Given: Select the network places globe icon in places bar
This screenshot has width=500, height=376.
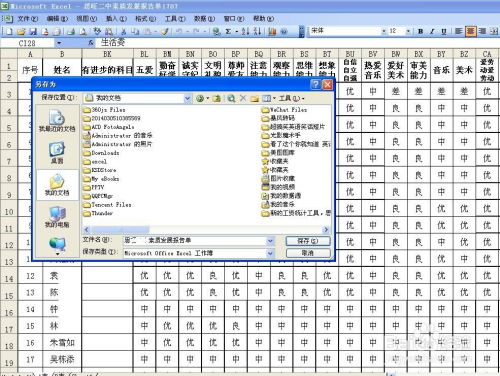Looking at the screenshot, I should (x=57, y=245).
